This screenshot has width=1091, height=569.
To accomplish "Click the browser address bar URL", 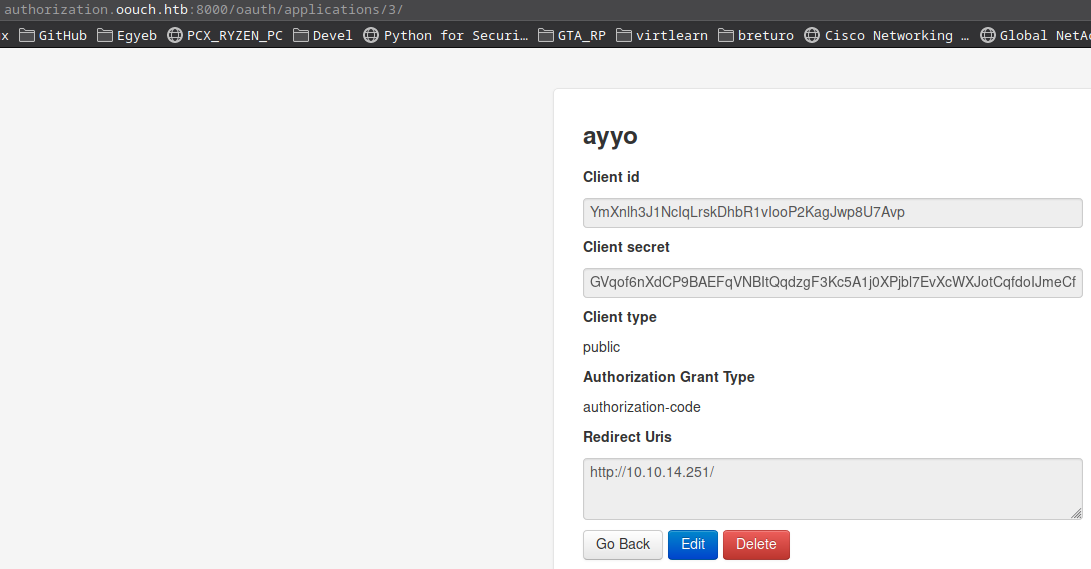I will (x=204, y=9).
